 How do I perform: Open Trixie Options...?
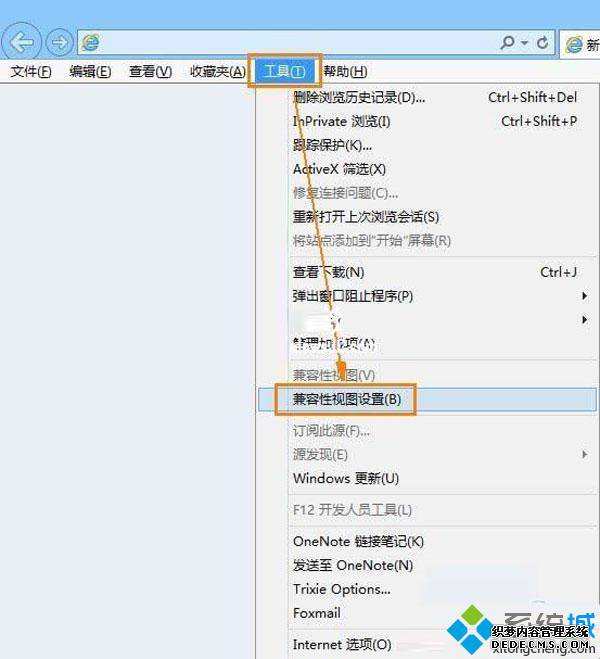coord(427,590)
